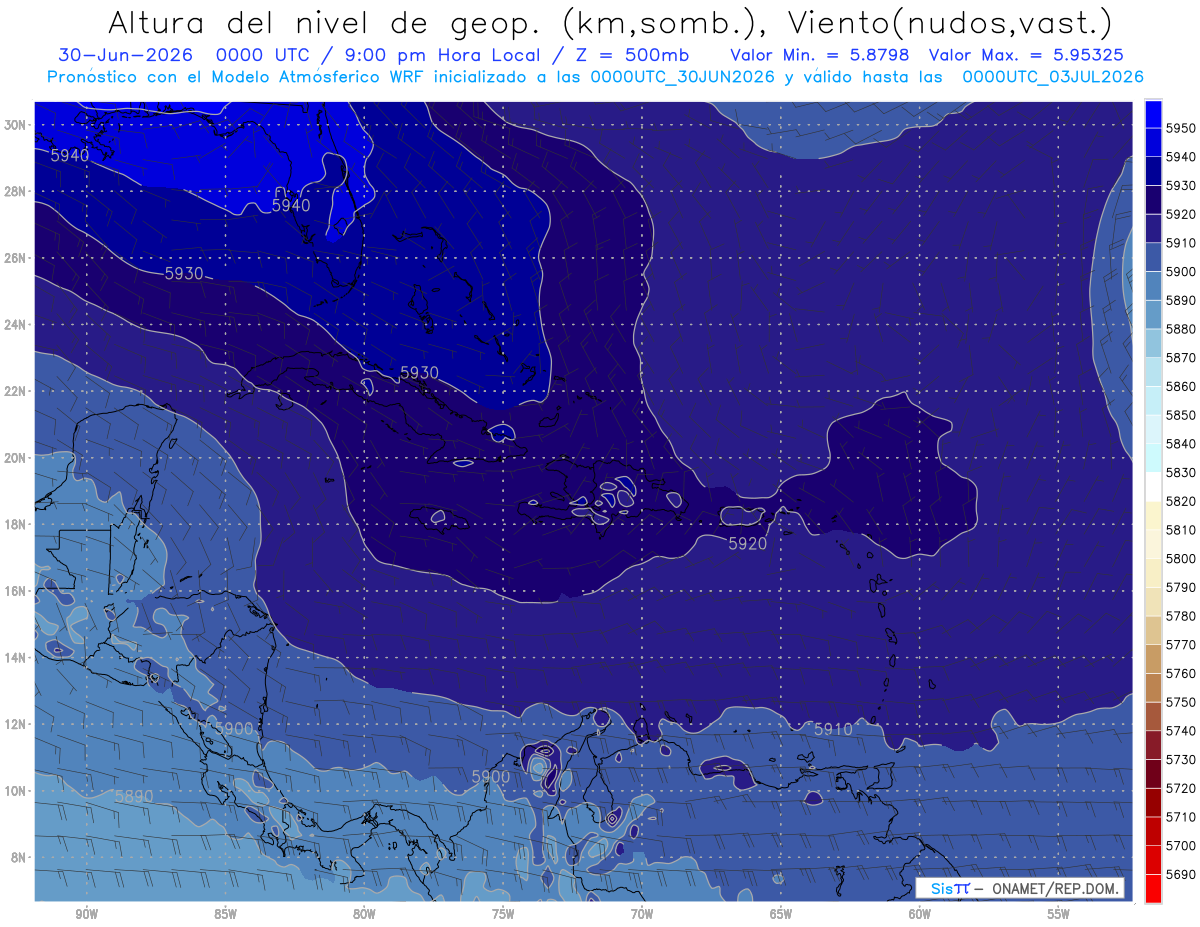1200x927 pixels.
Task: Click the 70W longitude axis label
Action: [642, 914]
